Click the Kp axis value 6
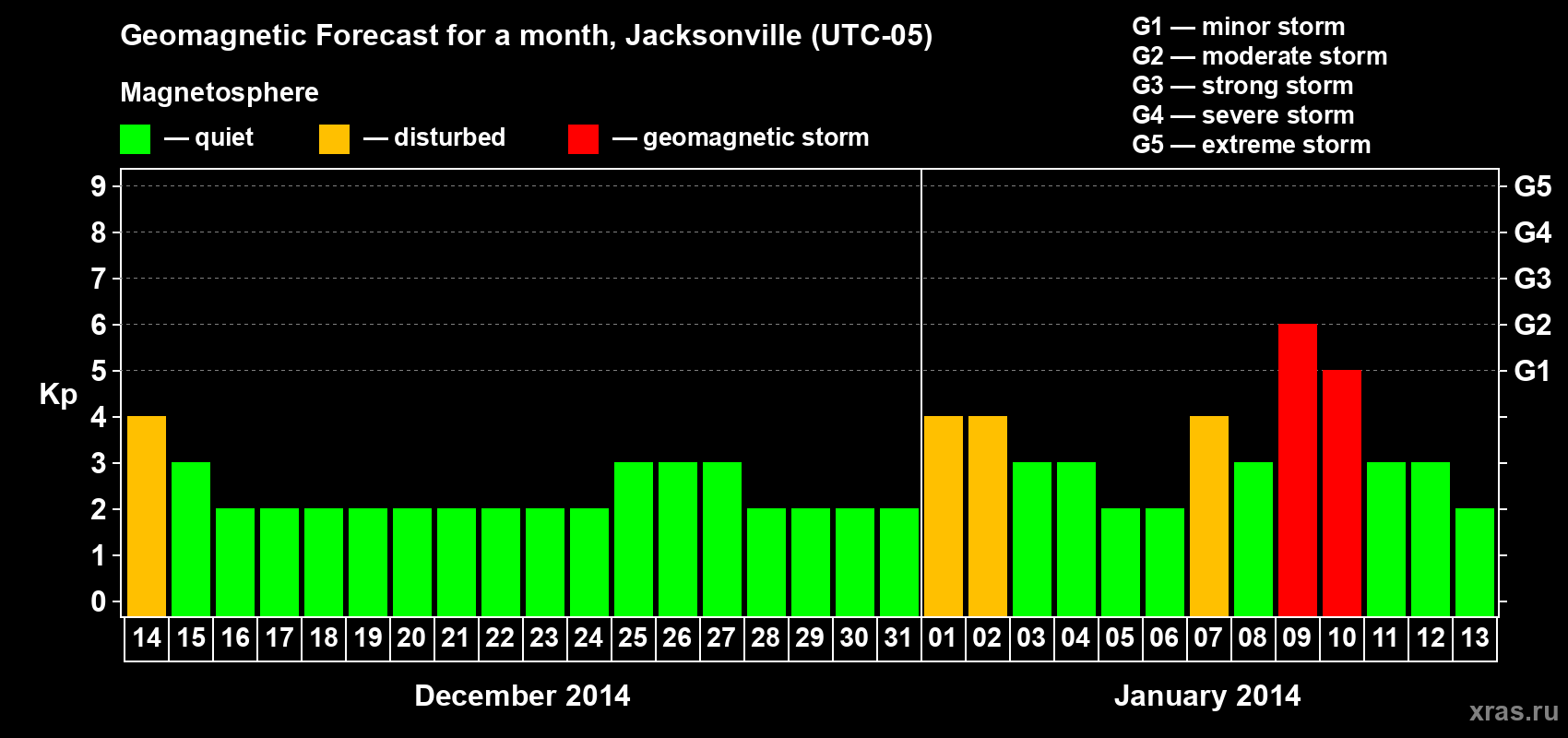Viewport: 1568px width, 738px height. point(99,325)
